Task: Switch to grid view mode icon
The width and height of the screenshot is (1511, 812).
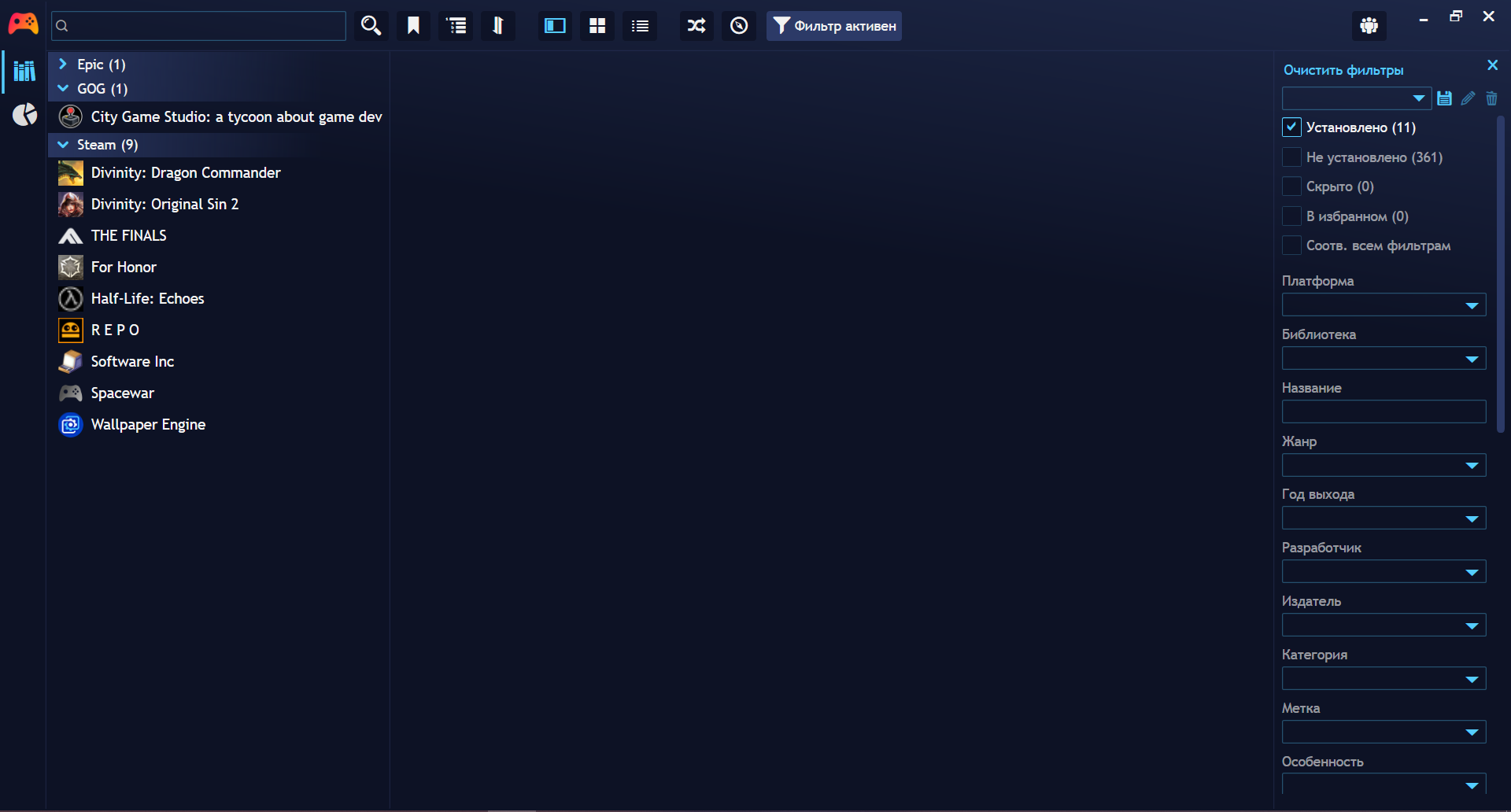Action: (x=597, y=26)
